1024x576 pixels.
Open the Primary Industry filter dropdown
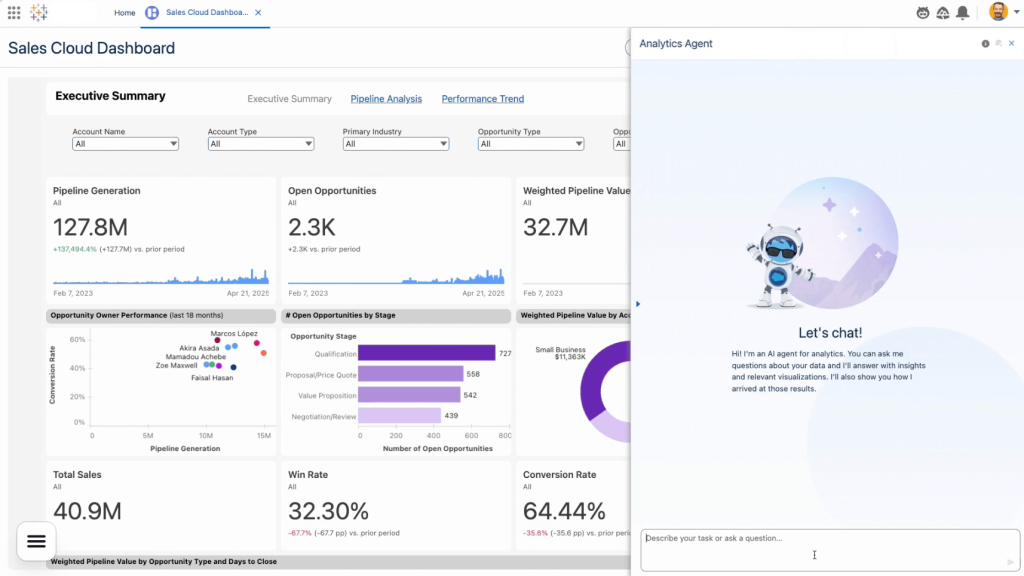(395, 143)
